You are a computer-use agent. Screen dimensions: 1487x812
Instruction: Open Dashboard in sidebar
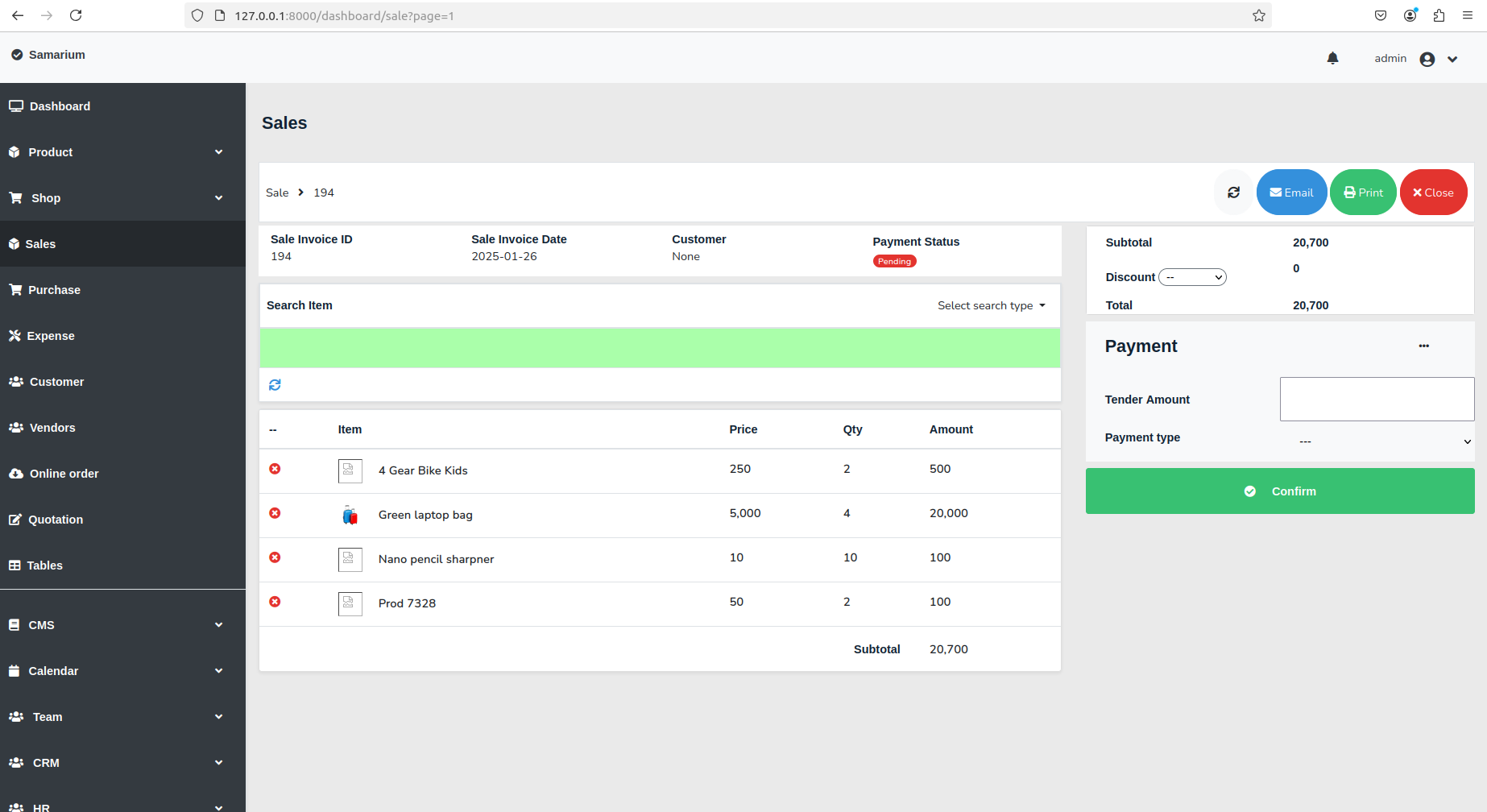coord(122,106)
